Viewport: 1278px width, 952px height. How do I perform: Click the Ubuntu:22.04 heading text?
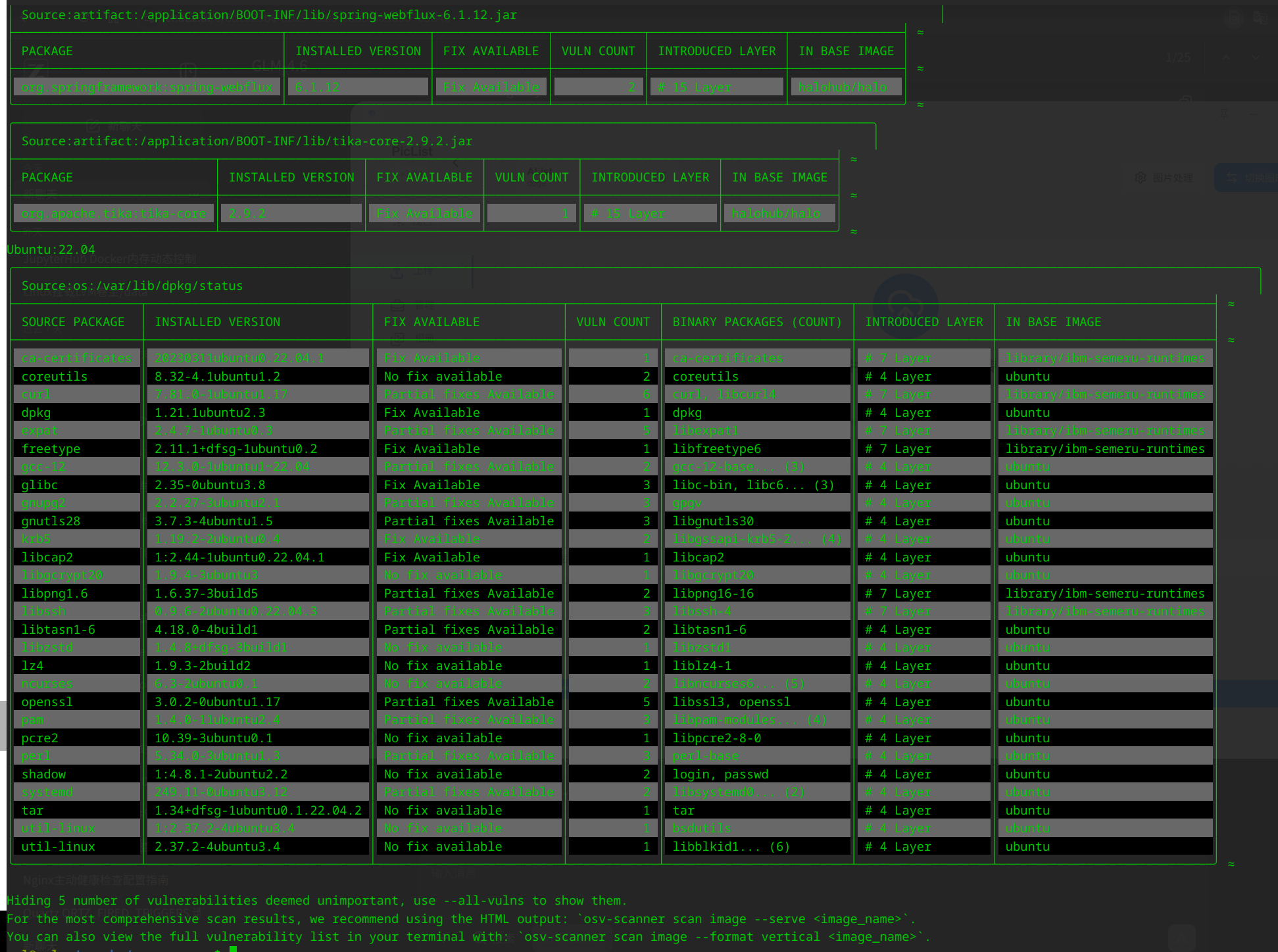click(x=51, y=250)
